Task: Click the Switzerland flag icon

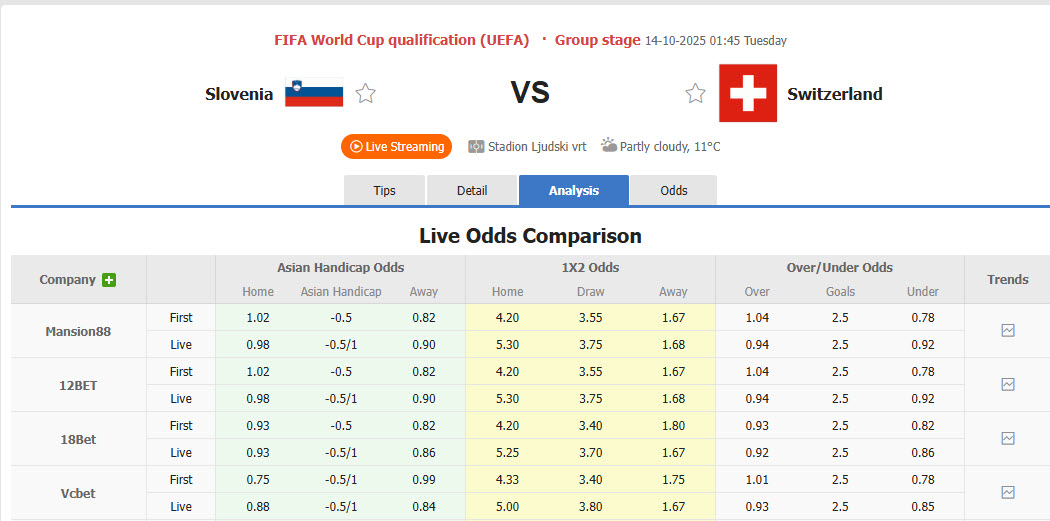Action: click(x=748, y=93)
